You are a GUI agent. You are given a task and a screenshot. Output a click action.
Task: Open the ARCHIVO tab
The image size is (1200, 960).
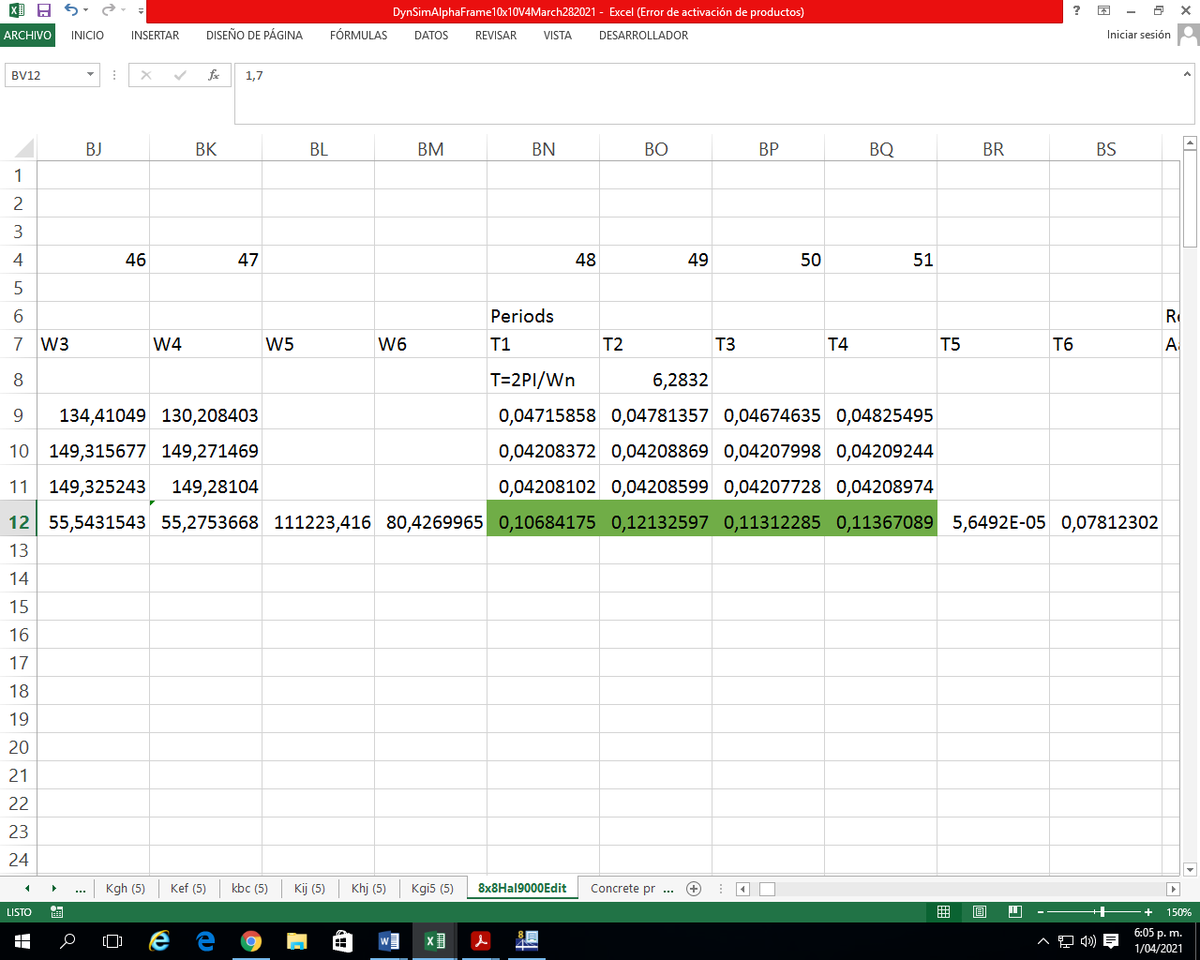(x=28, y=35)
